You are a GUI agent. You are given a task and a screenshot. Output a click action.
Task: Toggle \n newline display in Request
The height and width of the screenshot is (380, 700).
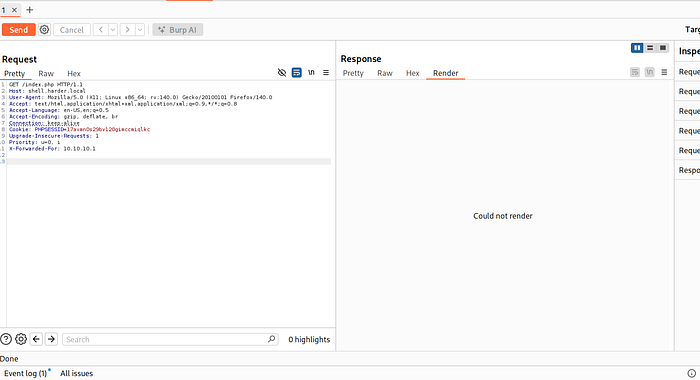click(311, 73)
